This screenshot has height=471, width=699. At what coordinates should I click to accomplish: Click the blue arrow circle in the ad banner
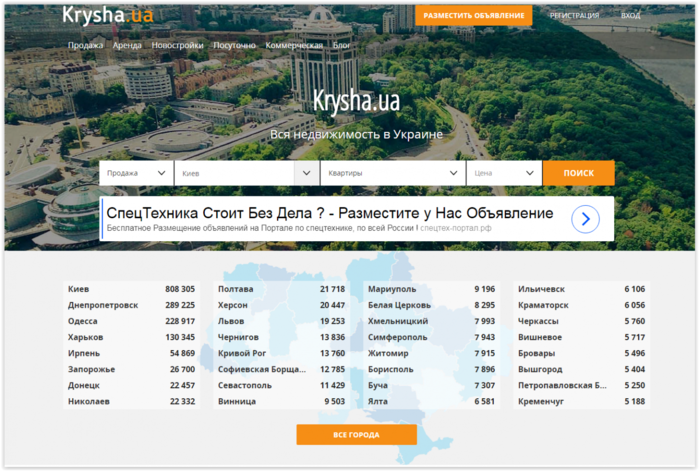585,219
